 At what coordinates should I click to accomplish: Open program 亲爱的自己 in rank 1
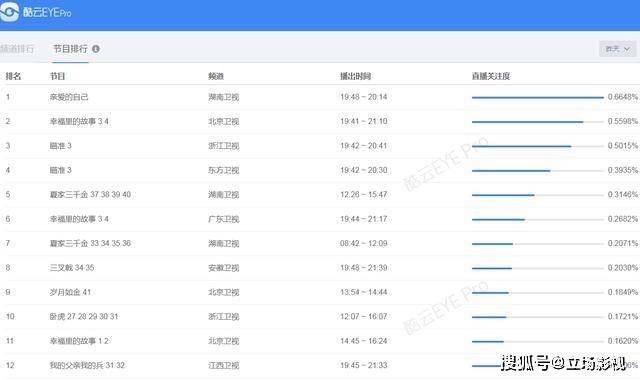[69, 97]
